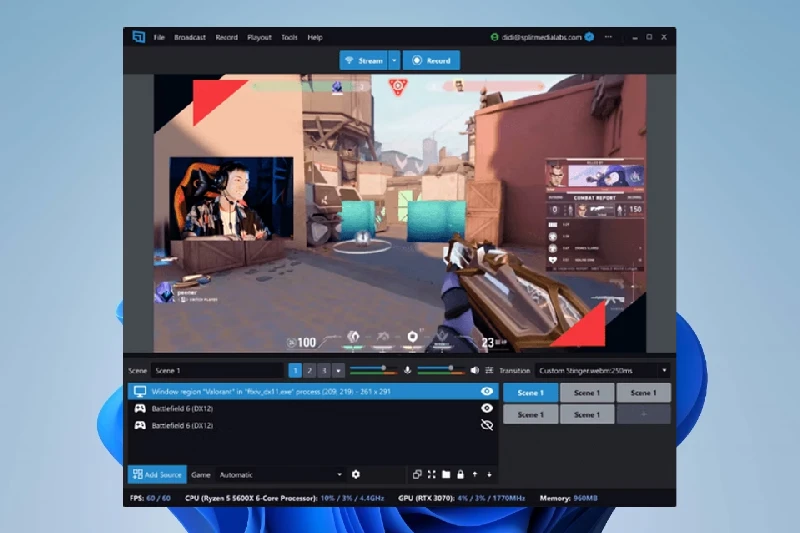The height and width of the screenshot is (533, 800).
Task: Move source up with up arrow
Action: (x=474, y=474)
